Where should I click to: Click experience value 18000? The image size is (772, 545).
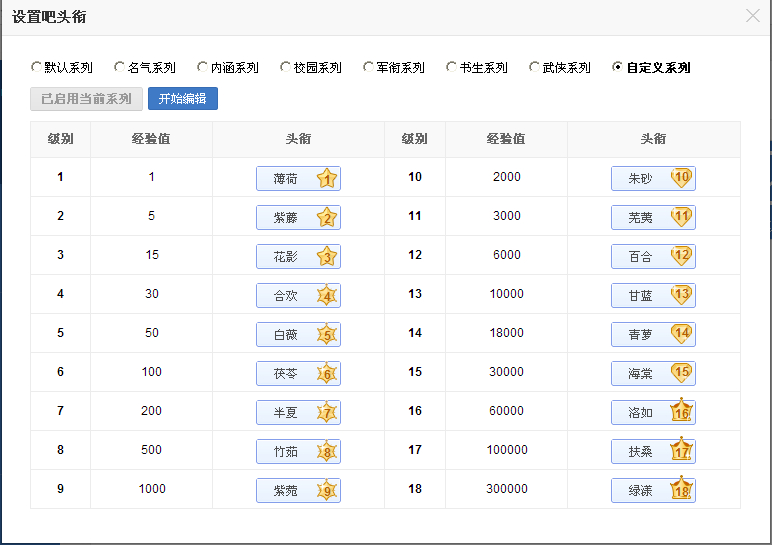[507, 333]
